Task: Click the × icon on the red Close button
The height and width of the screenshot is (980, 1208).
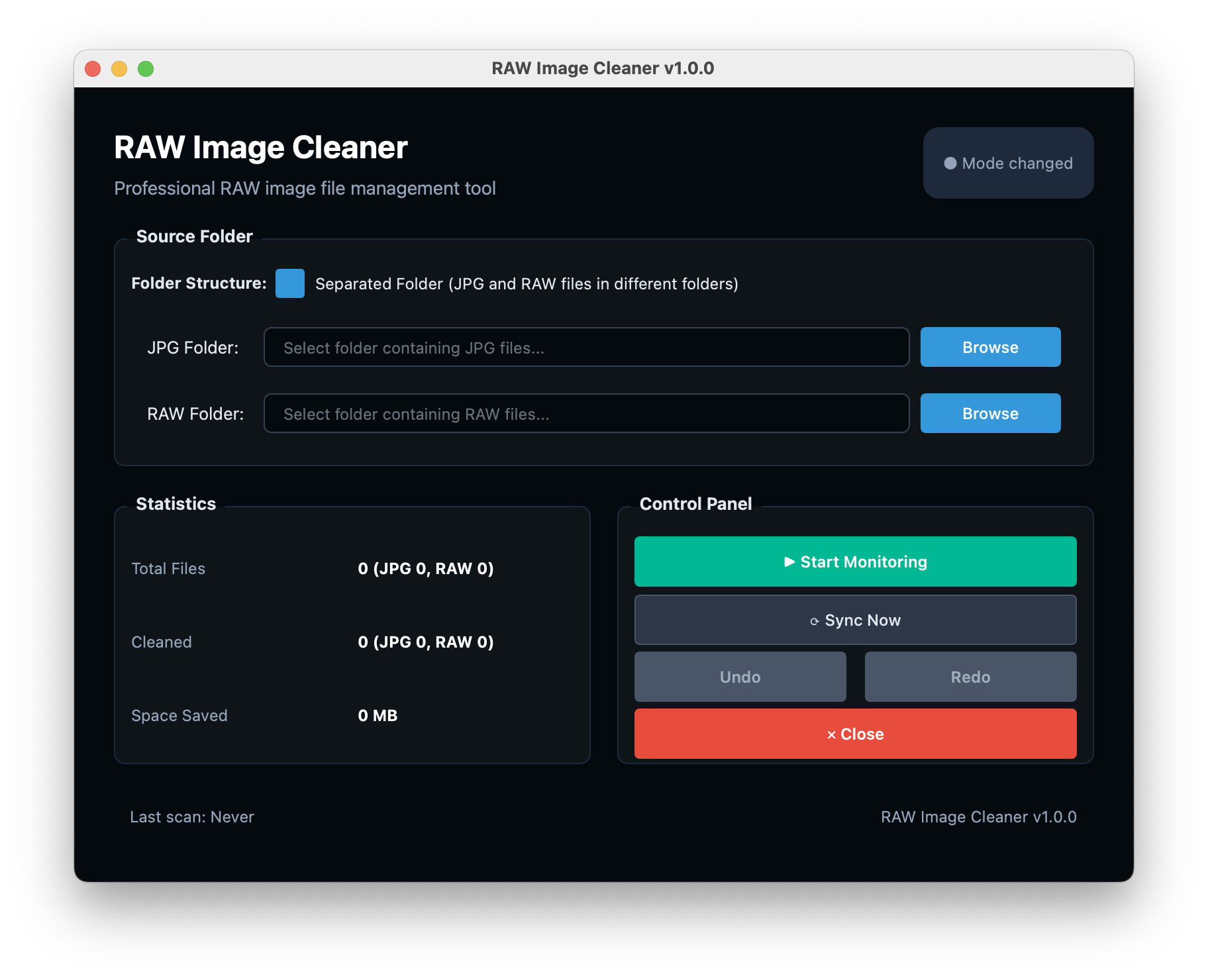Action: tap(831, 734)
